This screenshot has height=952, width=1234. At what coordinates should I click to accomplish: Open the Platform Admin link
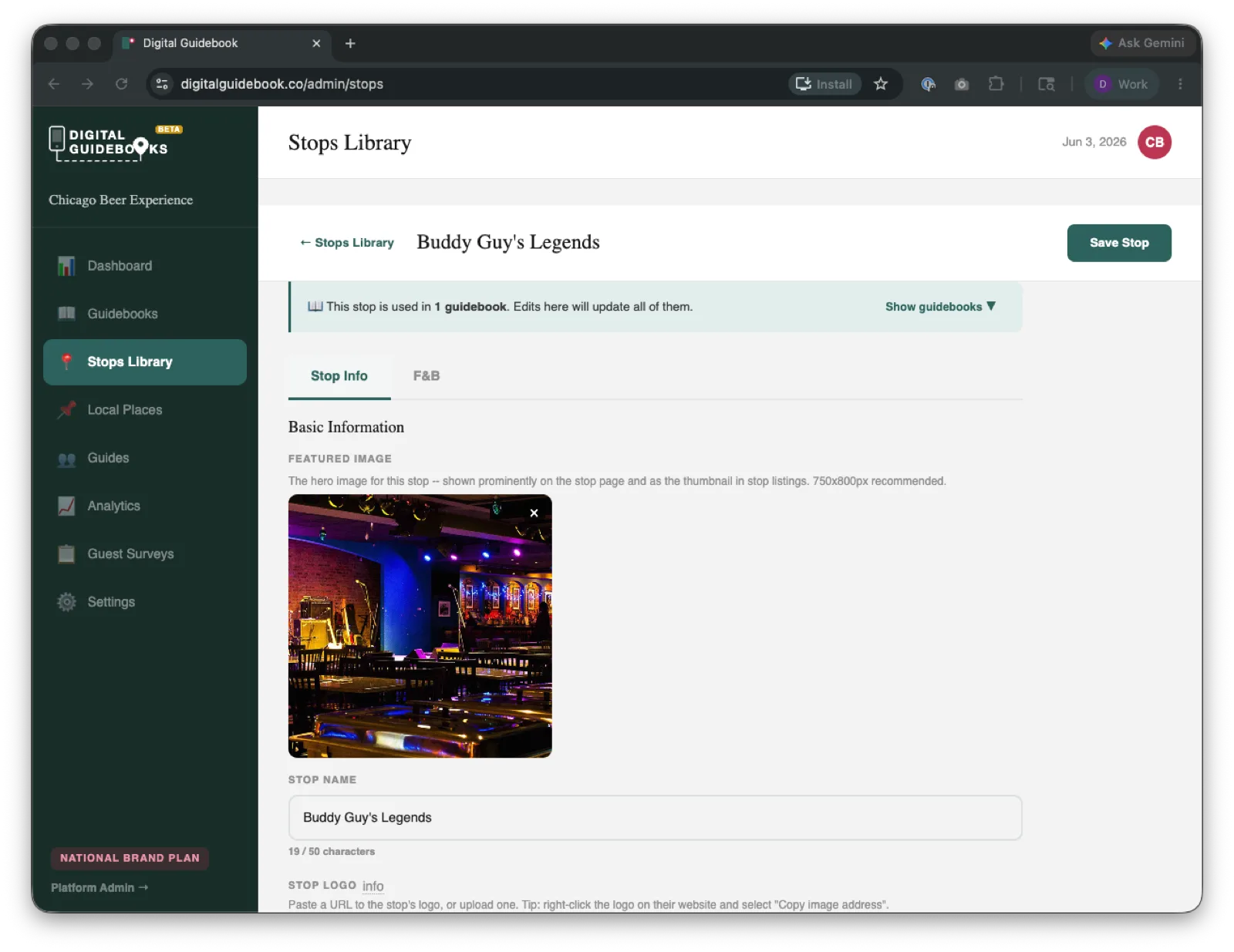pos(99,888)
